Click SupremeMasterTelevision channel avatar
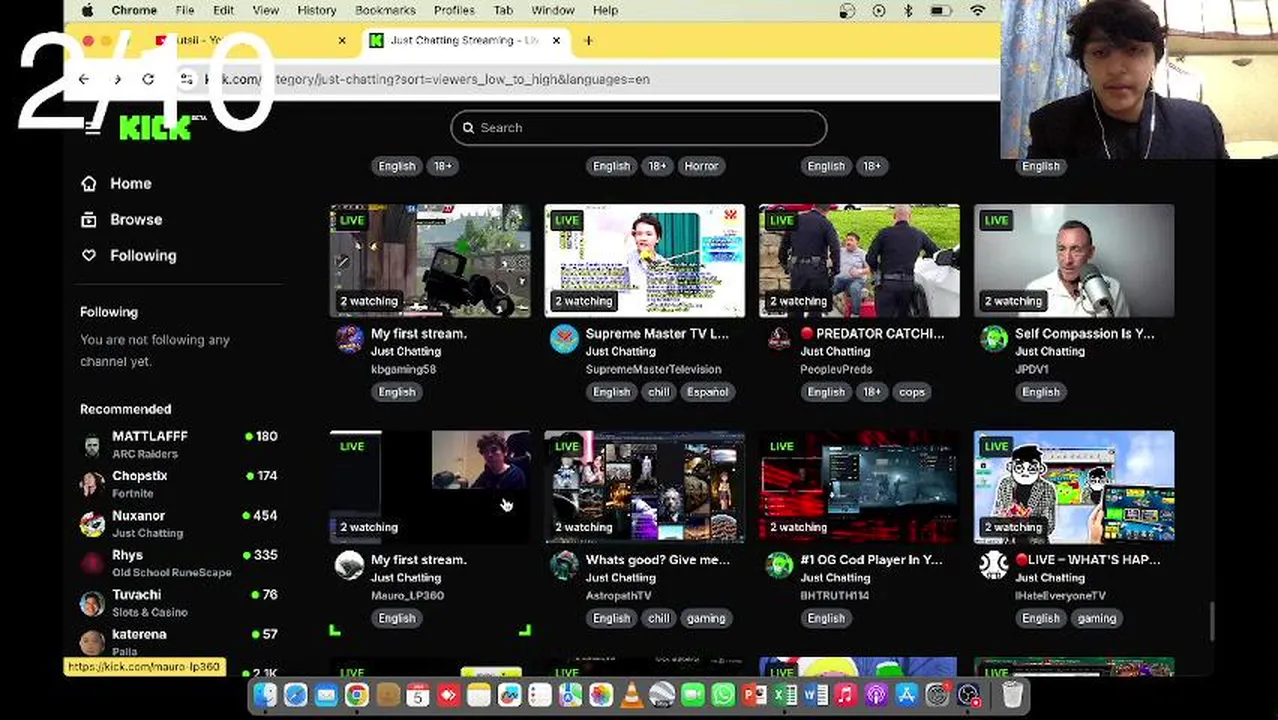 [x=564, y=340]
